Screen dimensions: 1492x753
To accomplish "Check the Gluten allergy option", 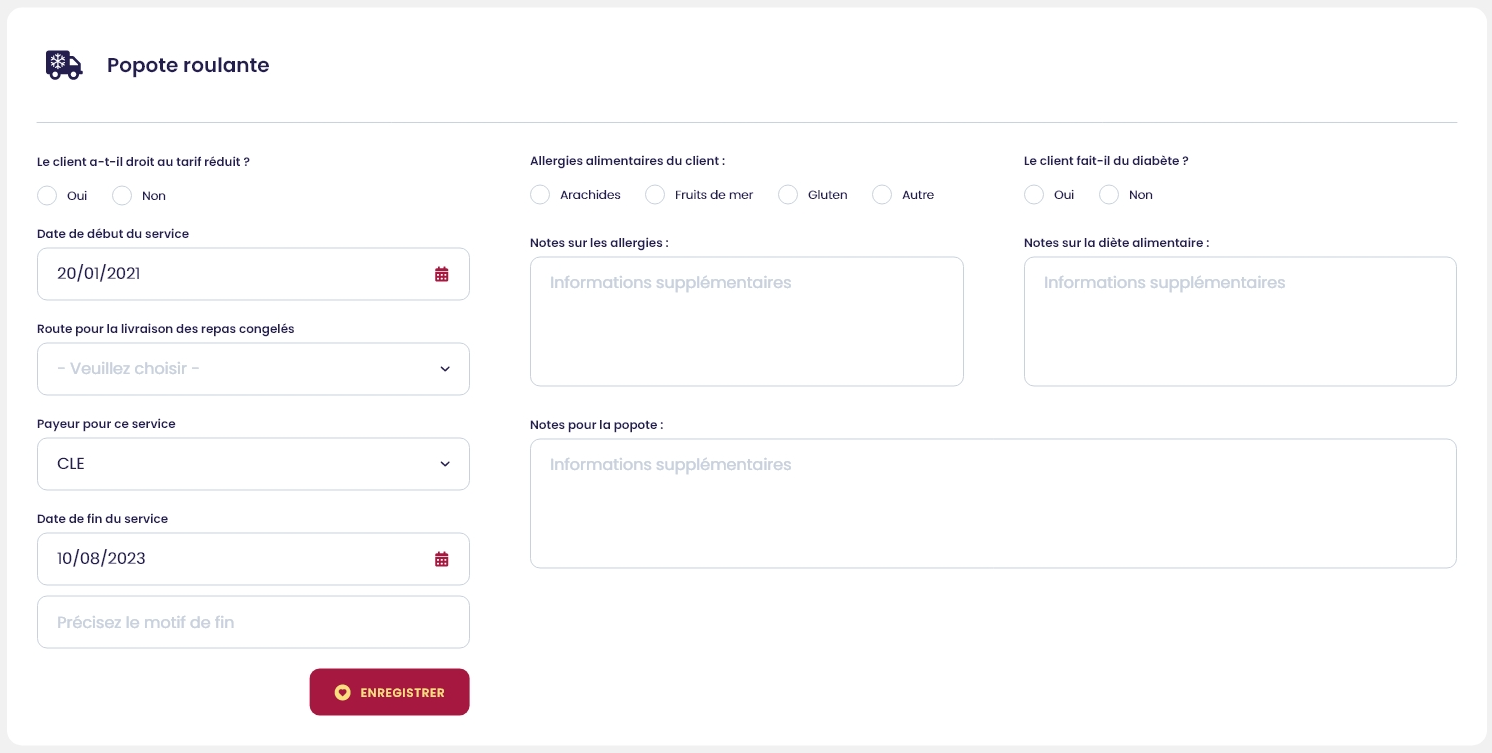I will [x=788, y=195].
